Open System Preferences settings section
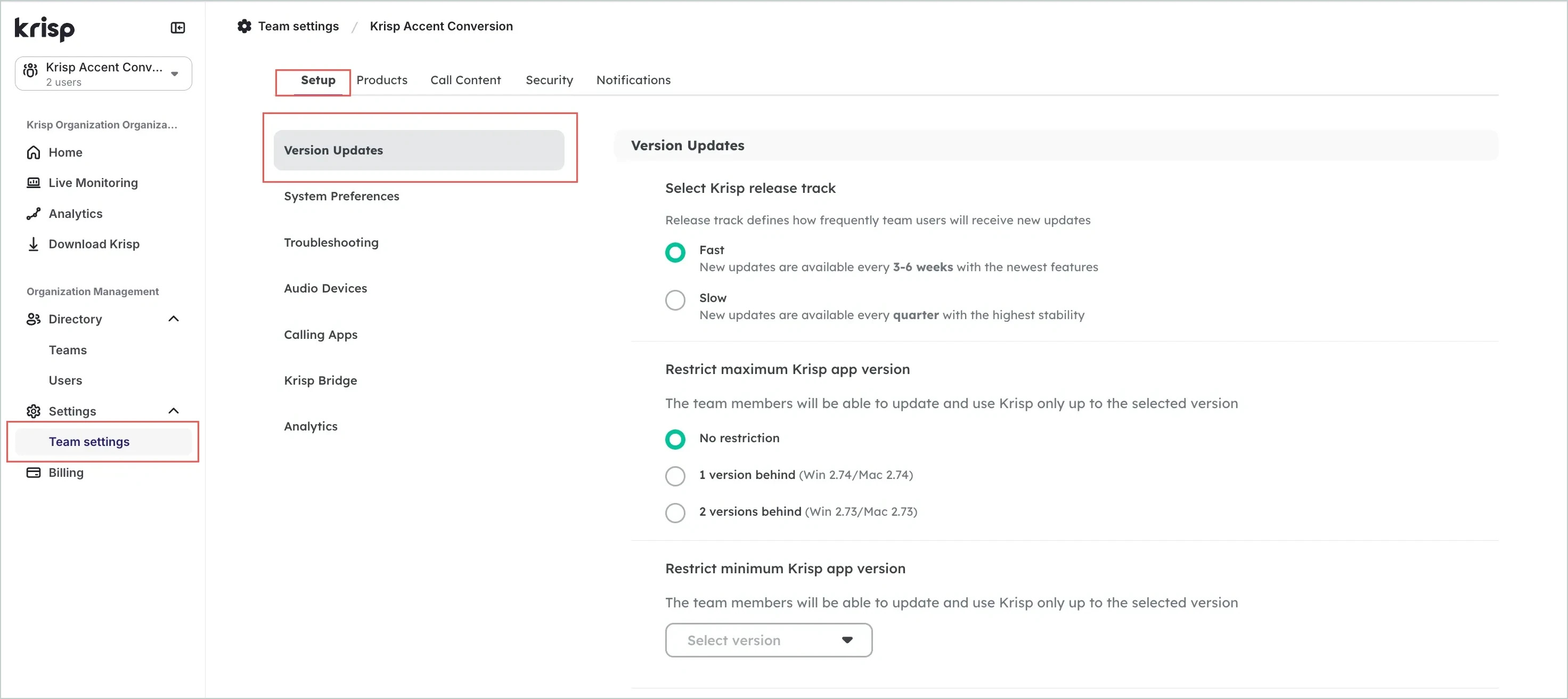 (x=341, y=196)
